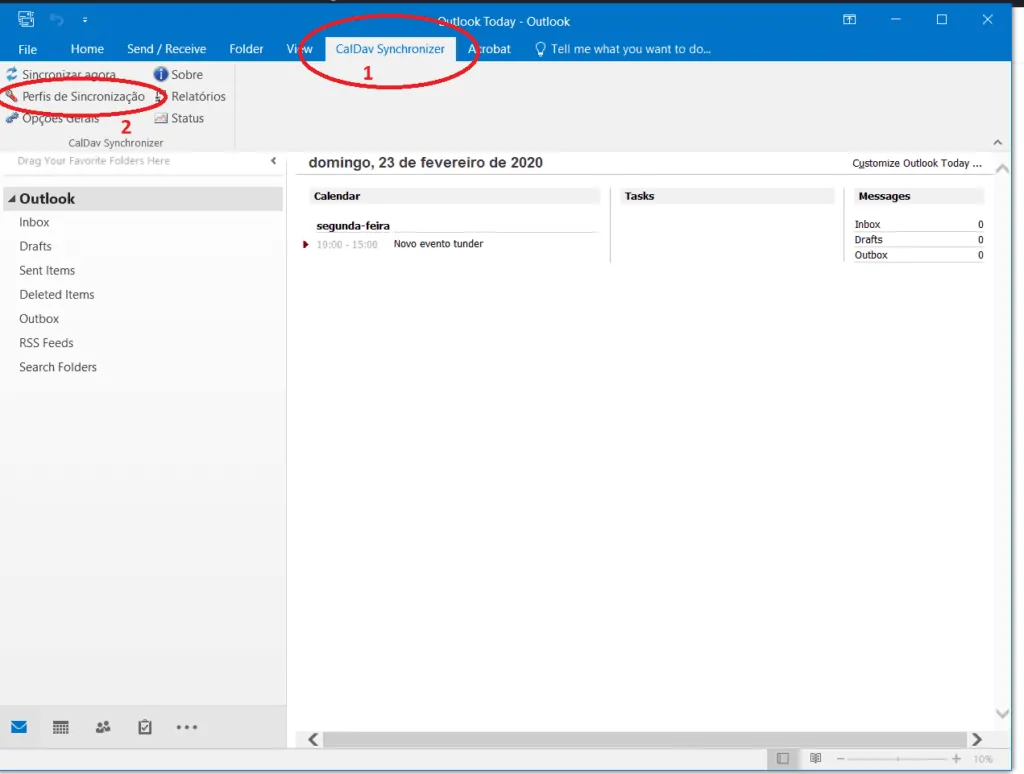The image size is (1024, 774).
Task: Open Inbox from Messages list
Action: click(x=867, y=224)
